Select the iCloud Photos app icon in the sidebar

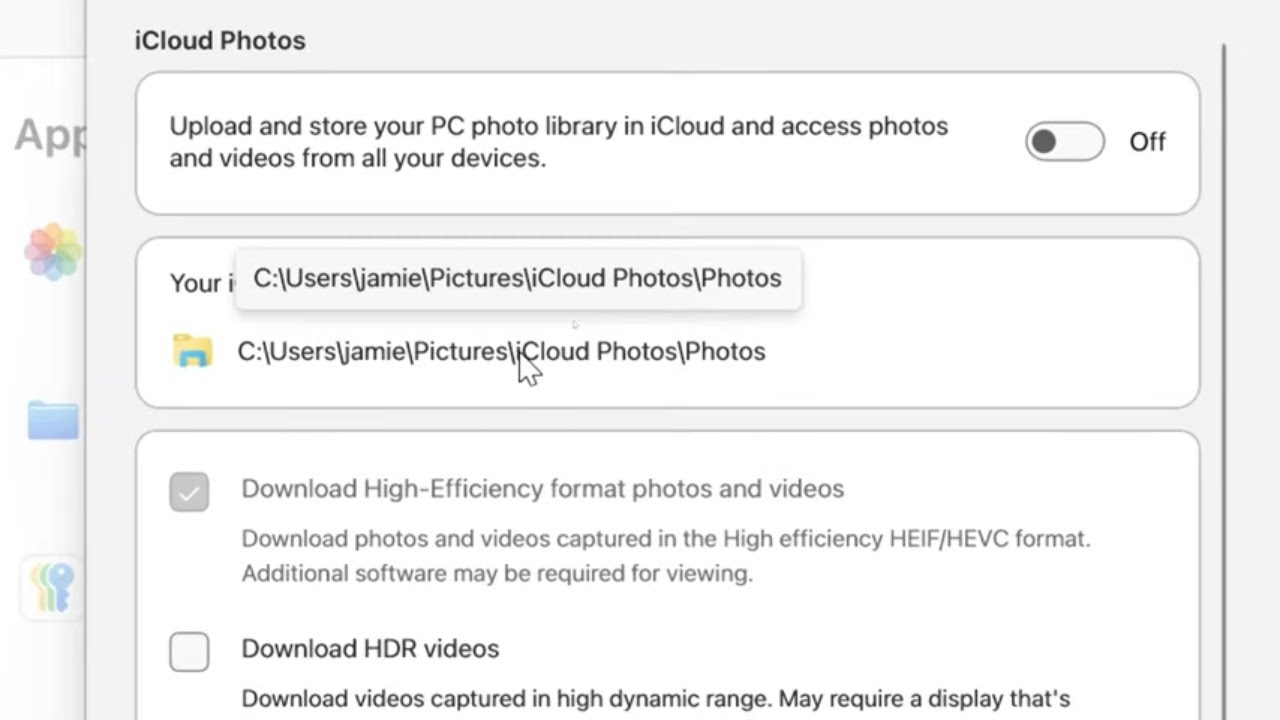(x=53, y=251)
